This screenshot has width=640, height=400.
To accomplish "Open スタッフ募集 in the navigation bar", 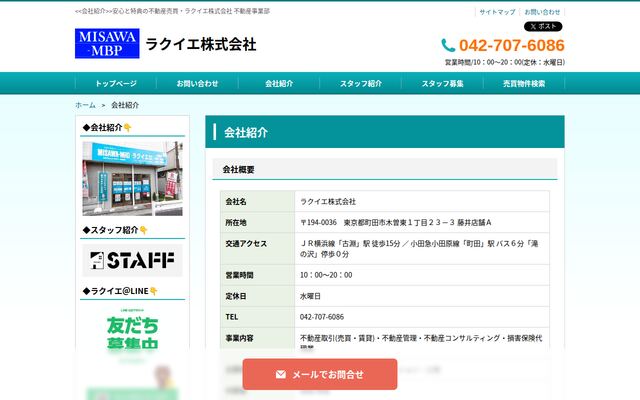I will pyautogui.click(x=442, y=83).
